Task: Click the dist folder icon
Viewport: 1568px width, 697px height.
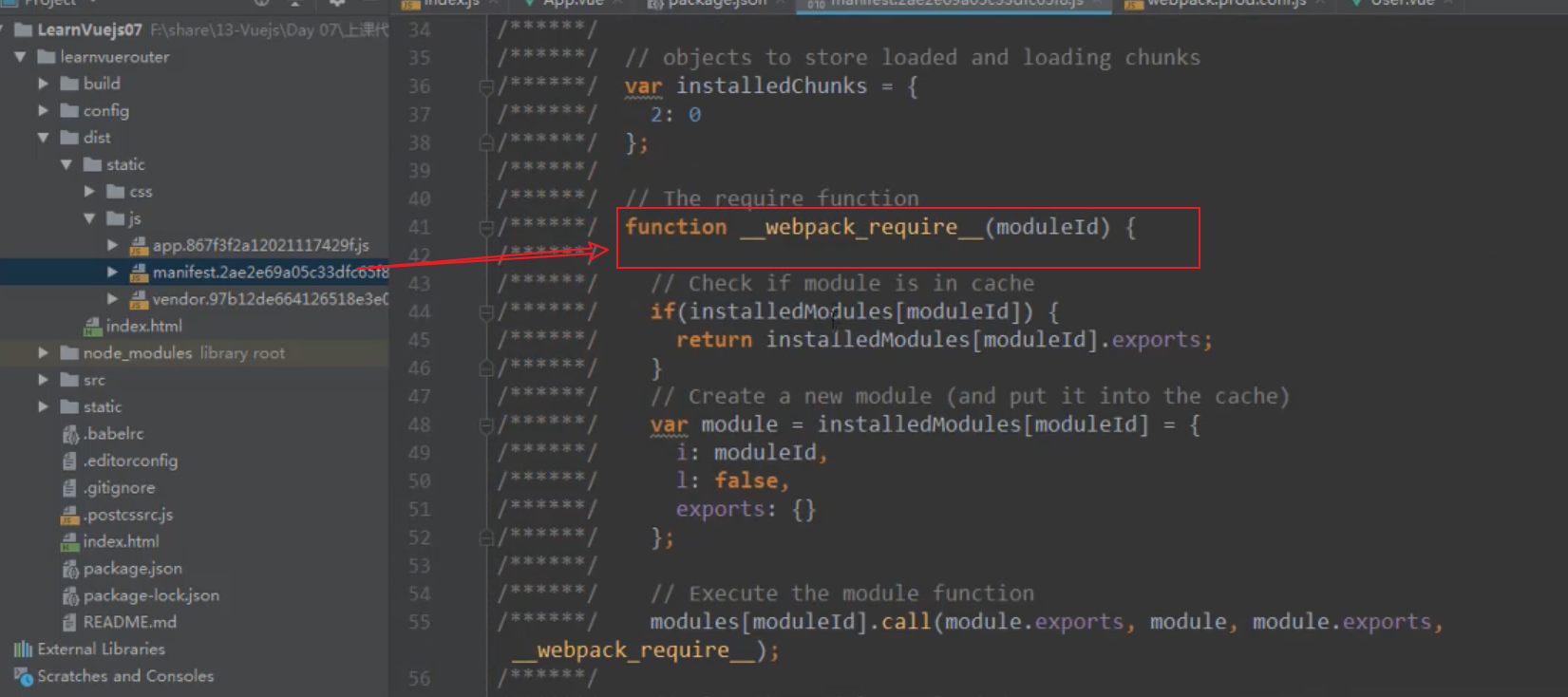Action: pos(69,138)
